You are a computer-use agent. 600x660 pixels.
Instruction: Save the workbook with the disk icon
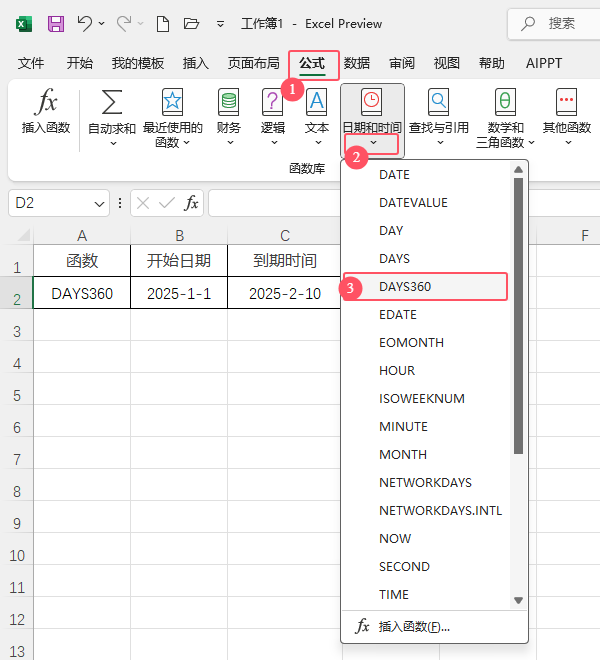click(56, 24)
